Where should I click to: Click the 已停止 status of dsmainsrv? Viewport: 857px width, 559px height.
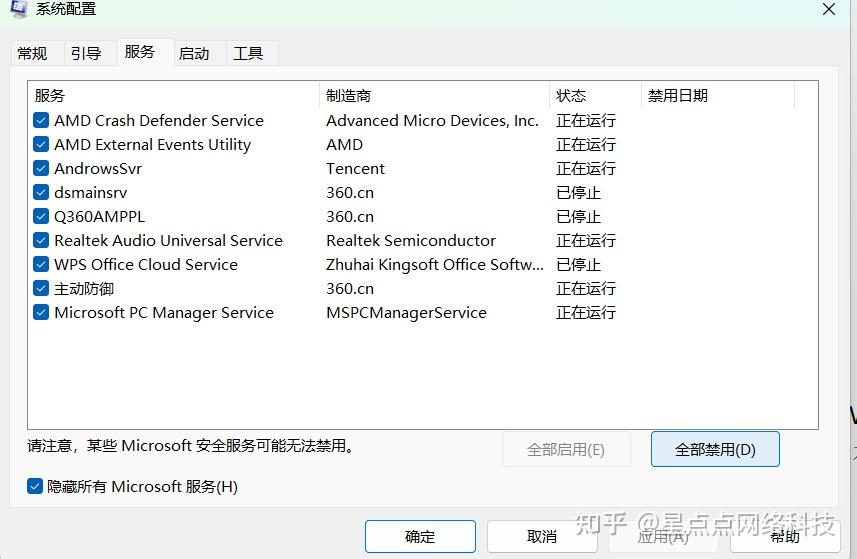[x=578, y=192]
